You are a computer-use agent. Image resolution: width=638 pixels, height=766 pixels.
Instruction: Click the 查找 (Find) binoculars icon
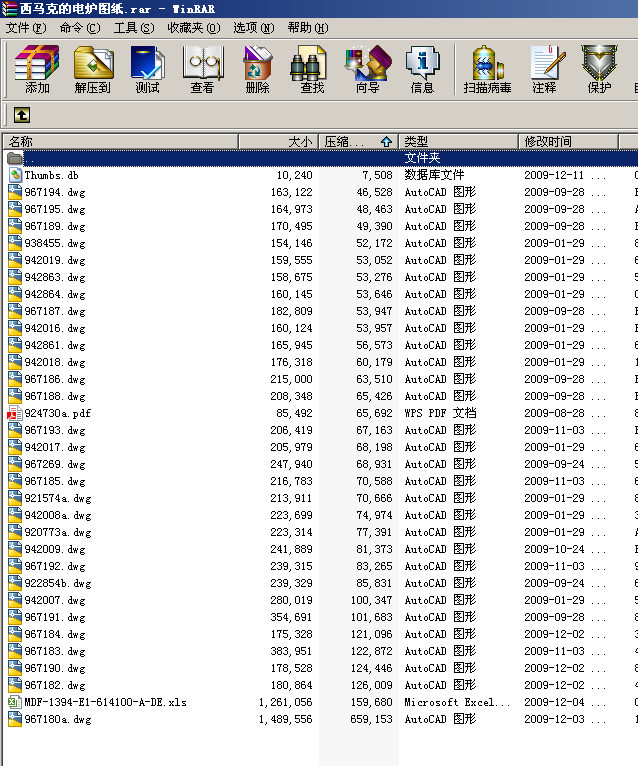pos(312,69)
